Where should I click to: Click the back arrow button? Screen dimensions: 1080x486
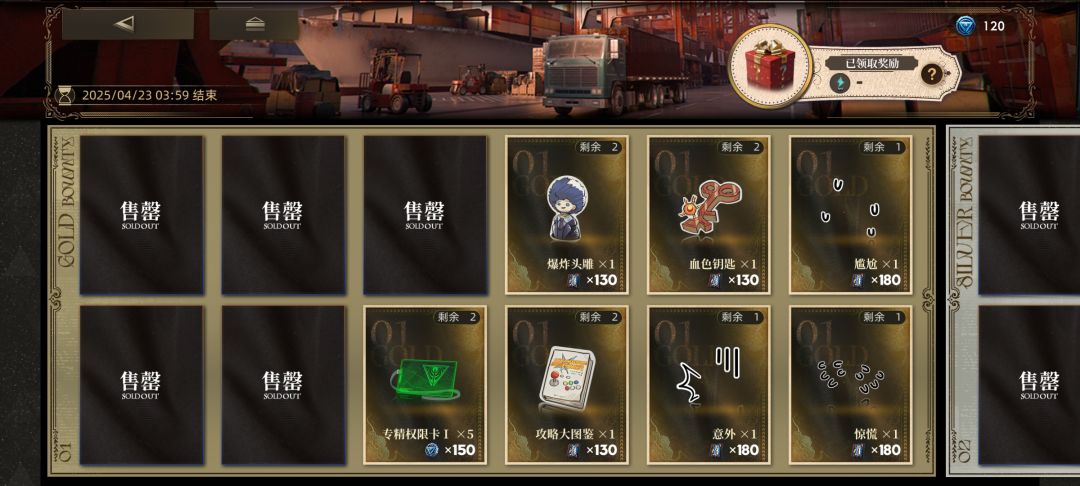click(x=127, y=24)
